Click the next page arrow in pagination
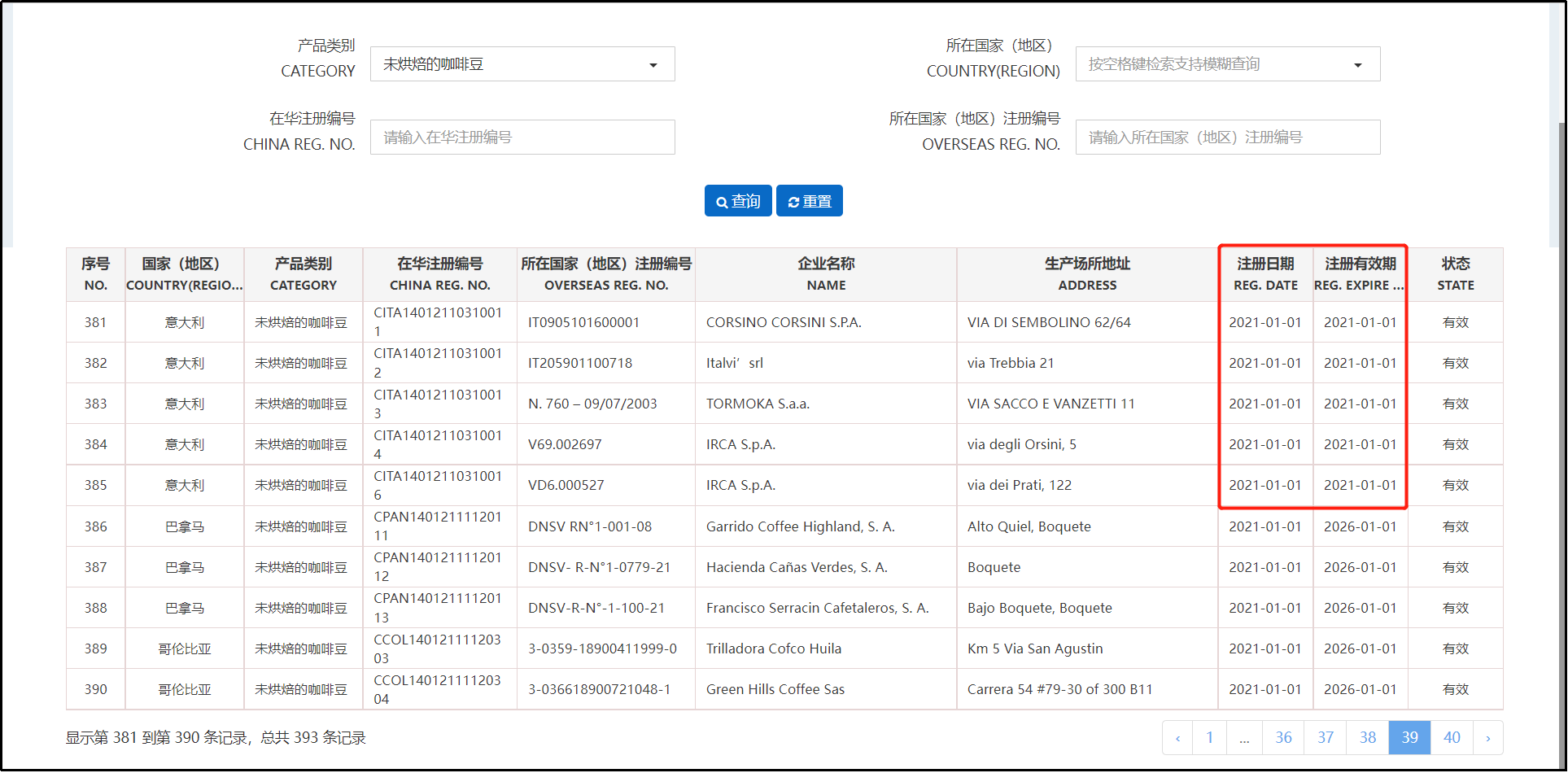The image size is (1568, 773). point(1487,738)
